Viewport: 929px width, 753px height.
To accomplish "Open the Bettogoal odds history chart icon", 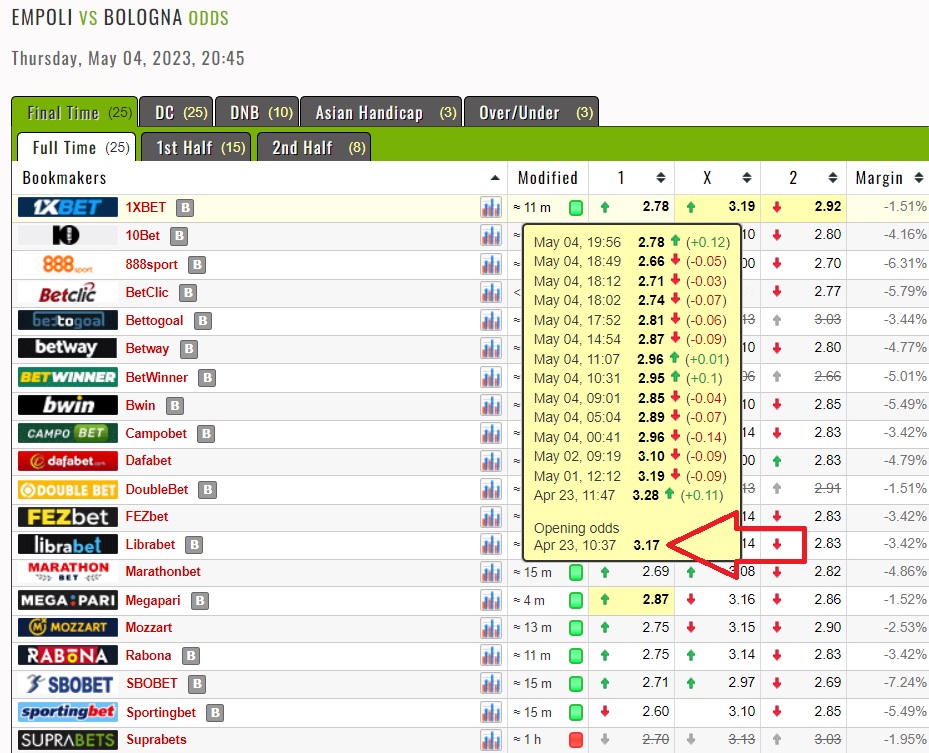I will pyautogui.click(x=491, y=321).
